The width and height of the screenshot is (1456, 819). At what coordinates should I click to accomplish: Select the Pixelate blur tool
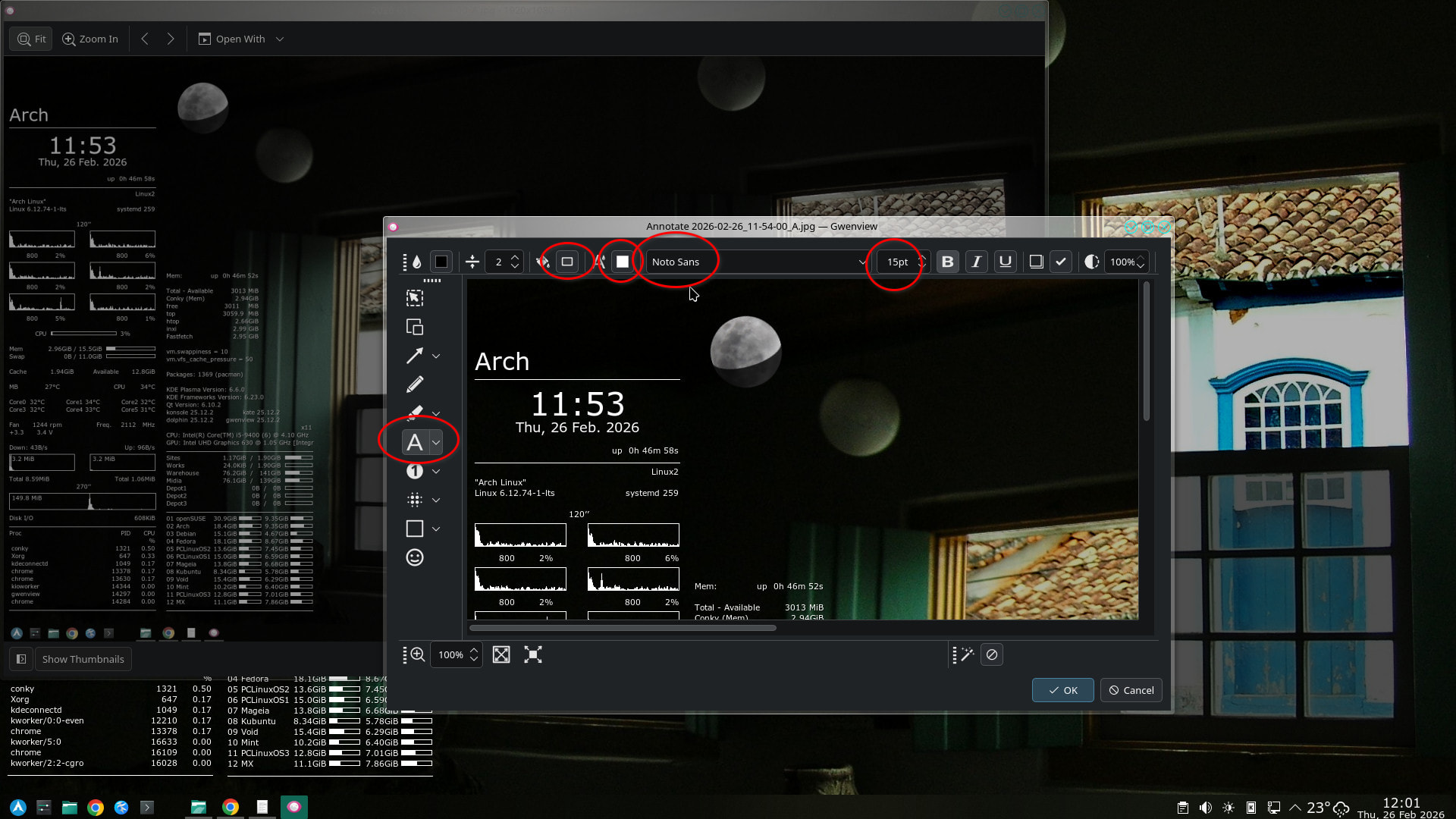coord(414,500)
